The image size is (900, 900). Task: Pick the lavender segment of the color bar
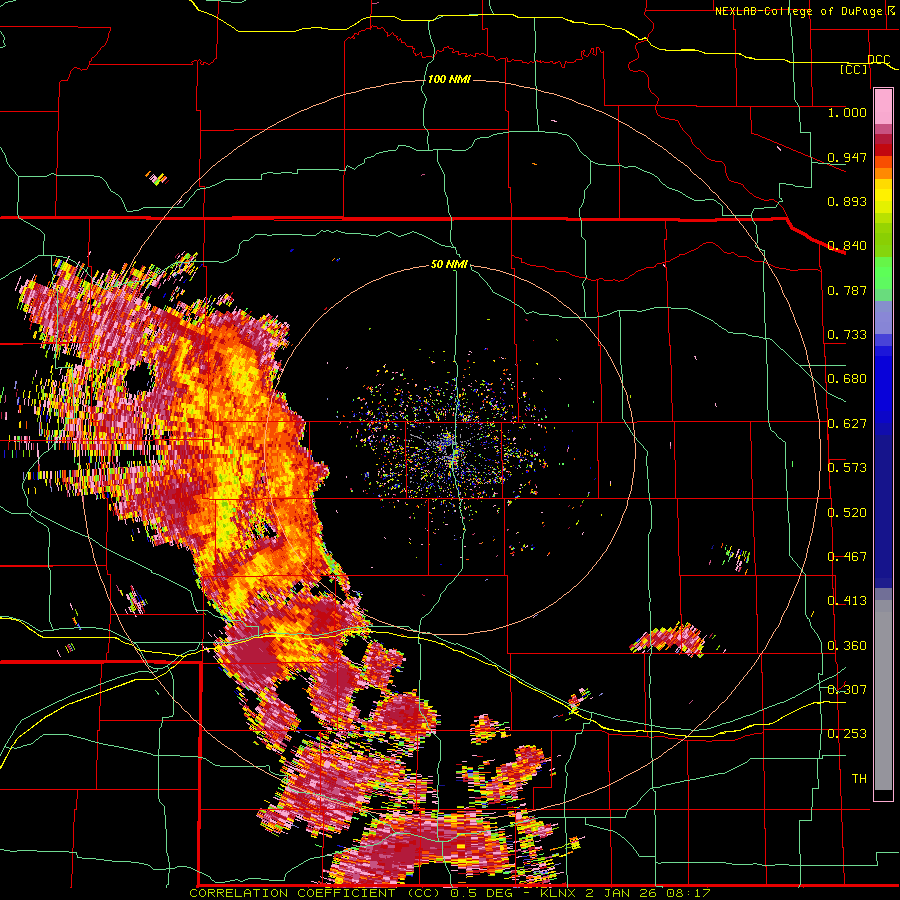point(883,317)
